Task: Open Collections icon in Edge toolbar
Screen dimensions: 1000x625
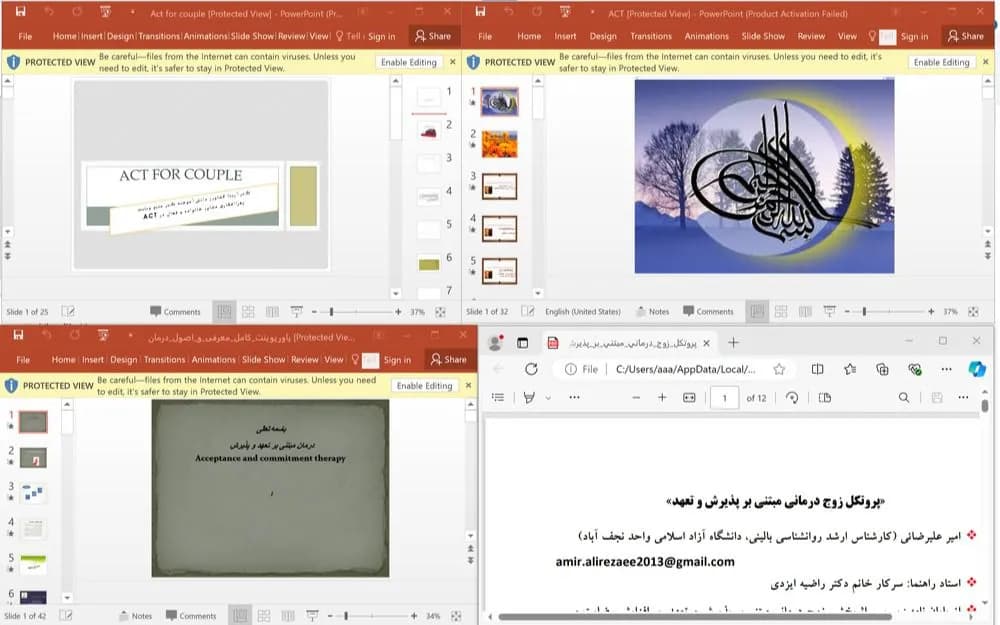Action: (882, 369)
